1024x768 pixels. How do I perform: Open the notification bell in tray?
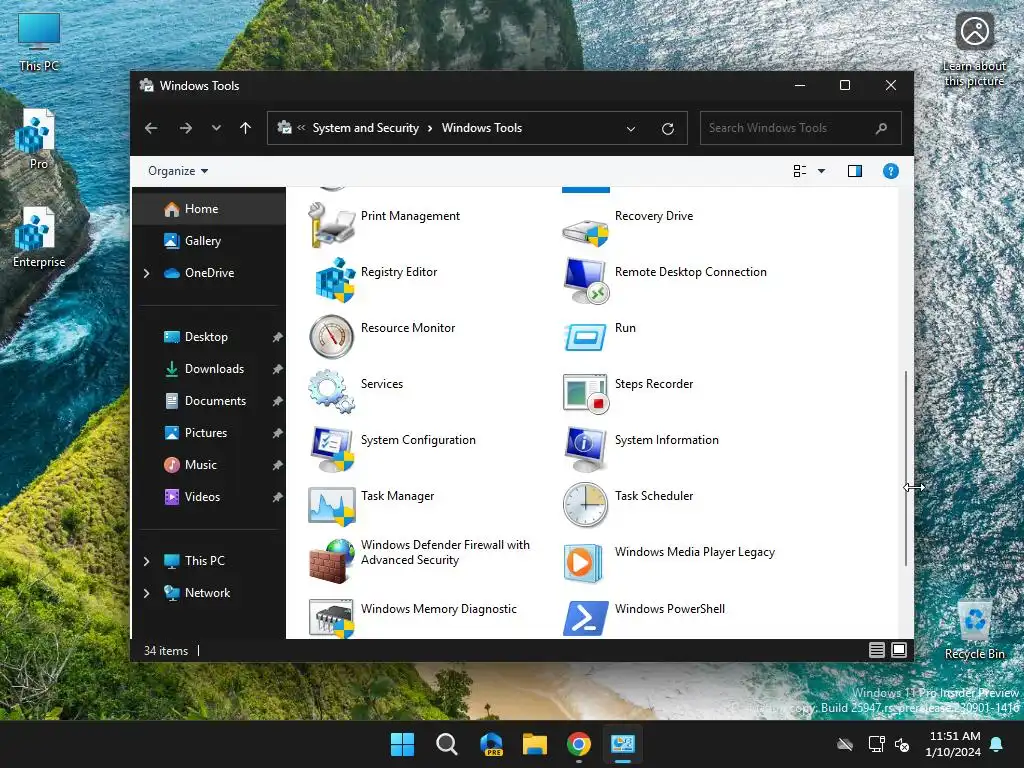997,744
